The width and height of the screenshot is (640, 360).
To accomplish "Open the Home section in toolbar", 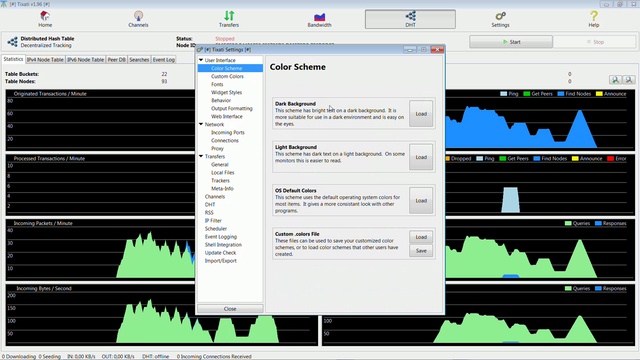I will [x=45, y=19].
